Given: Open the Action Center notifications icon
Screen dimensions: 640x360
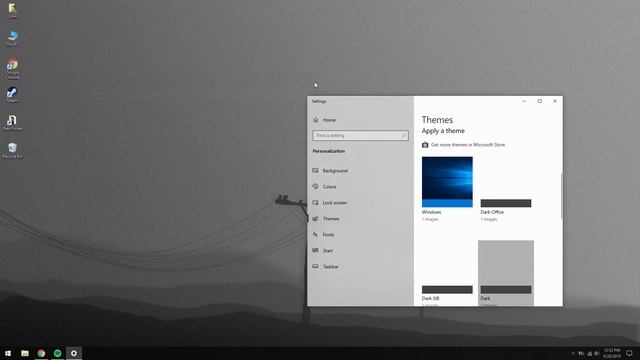Looking at the screenshot, I should coord(630,353).
